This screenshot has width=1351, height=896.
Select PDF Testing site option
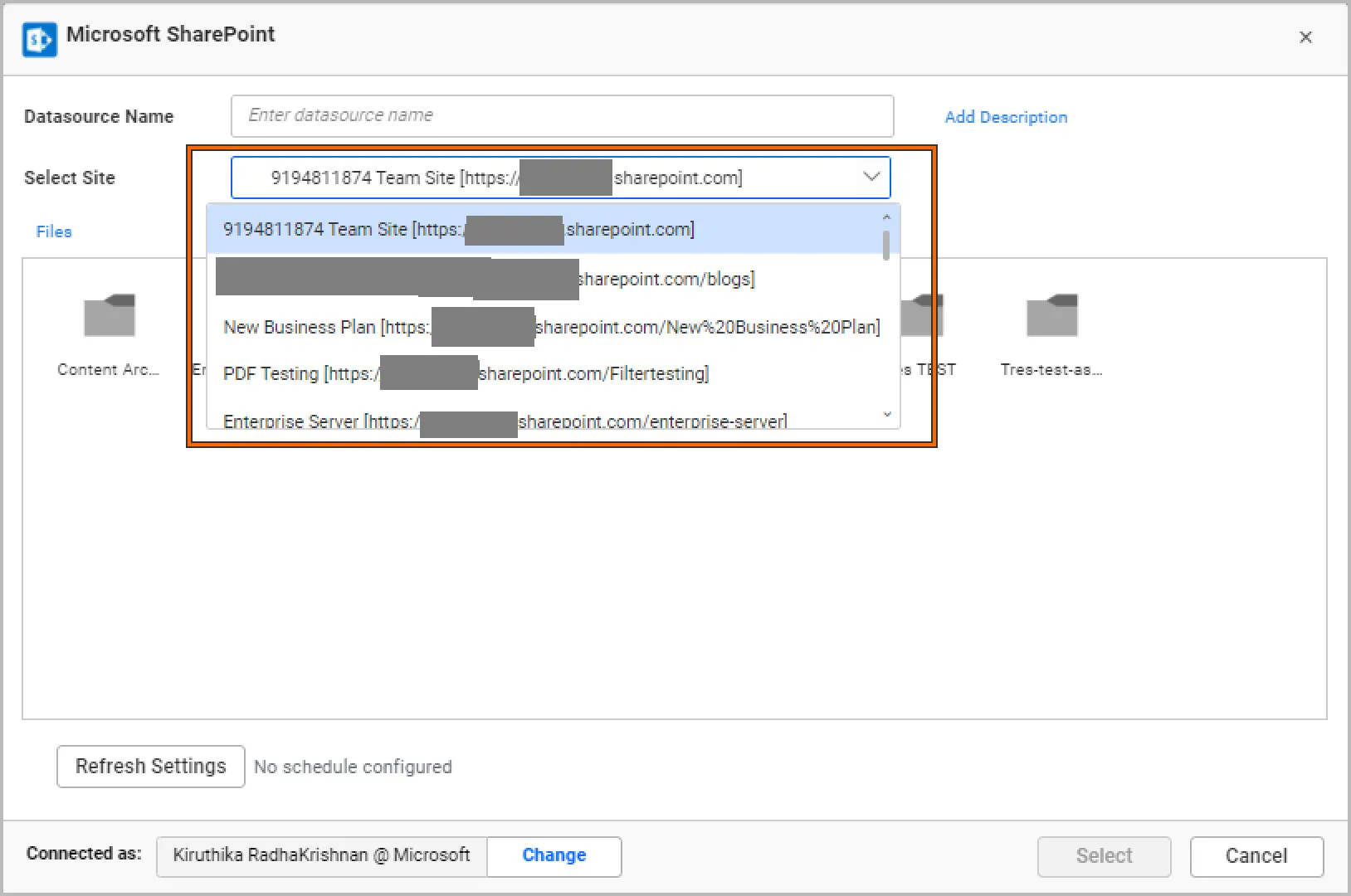(x=465, y=373)
